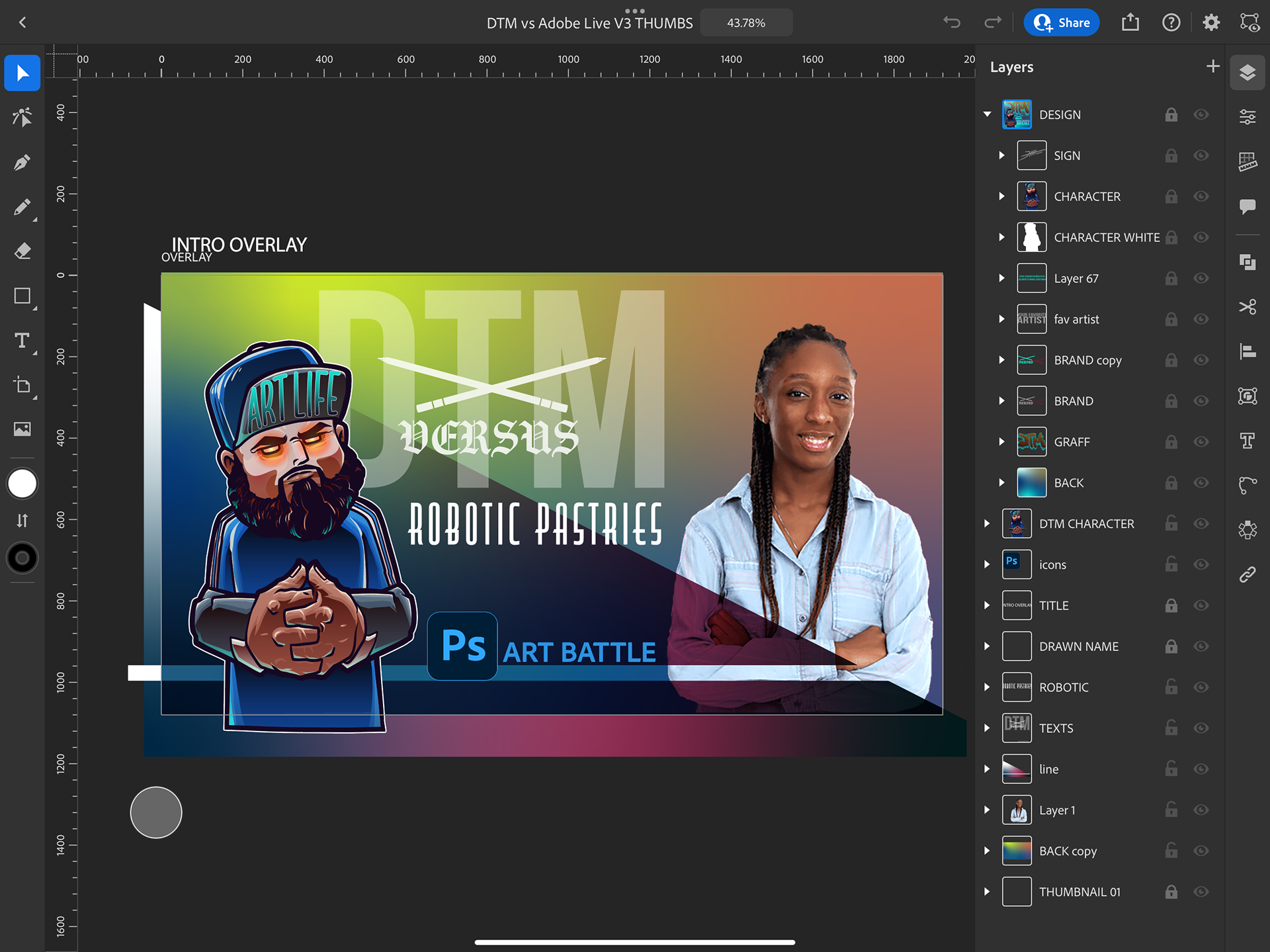This screenshot has height=952, width=1270.
Task: Open the zoom level 43.78% field
Action: (x=746, y=22)
